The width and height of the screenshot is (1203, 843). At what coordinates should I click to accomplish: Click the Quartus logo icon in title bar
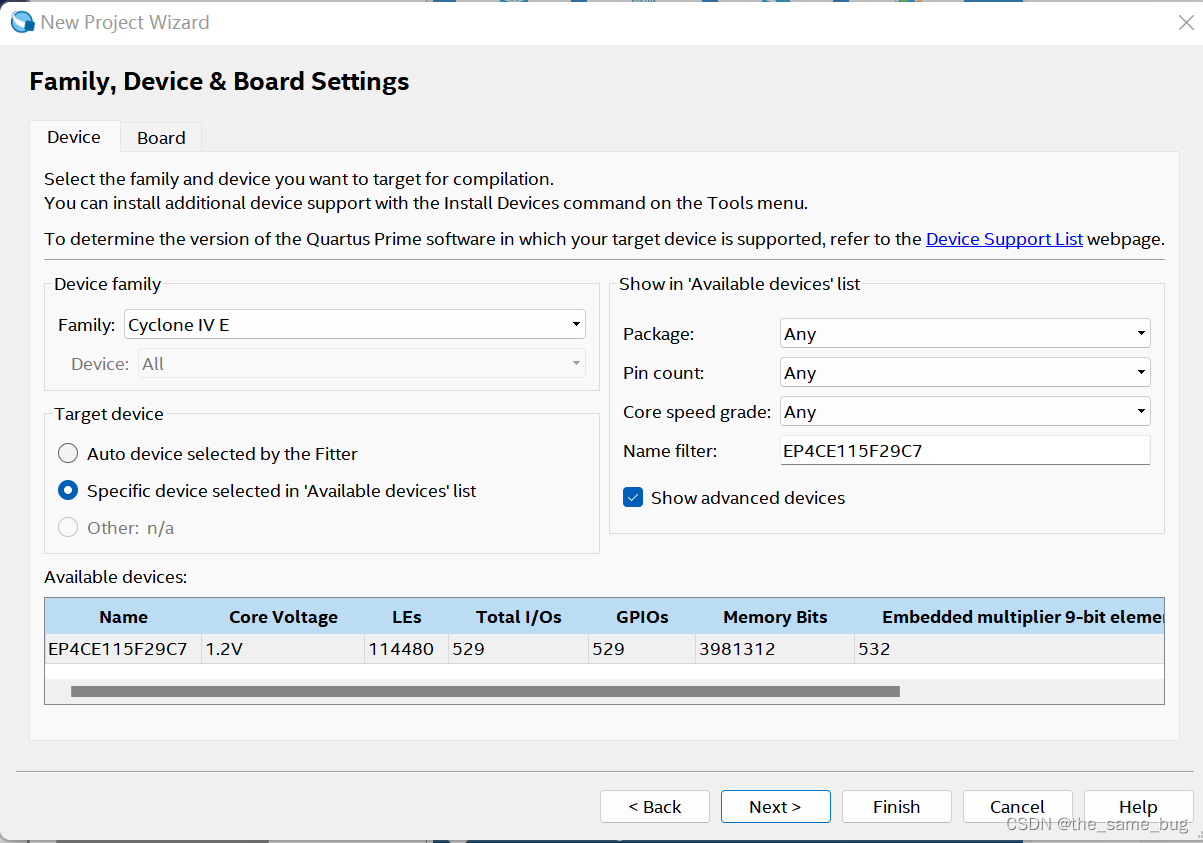tap(22, 22)
